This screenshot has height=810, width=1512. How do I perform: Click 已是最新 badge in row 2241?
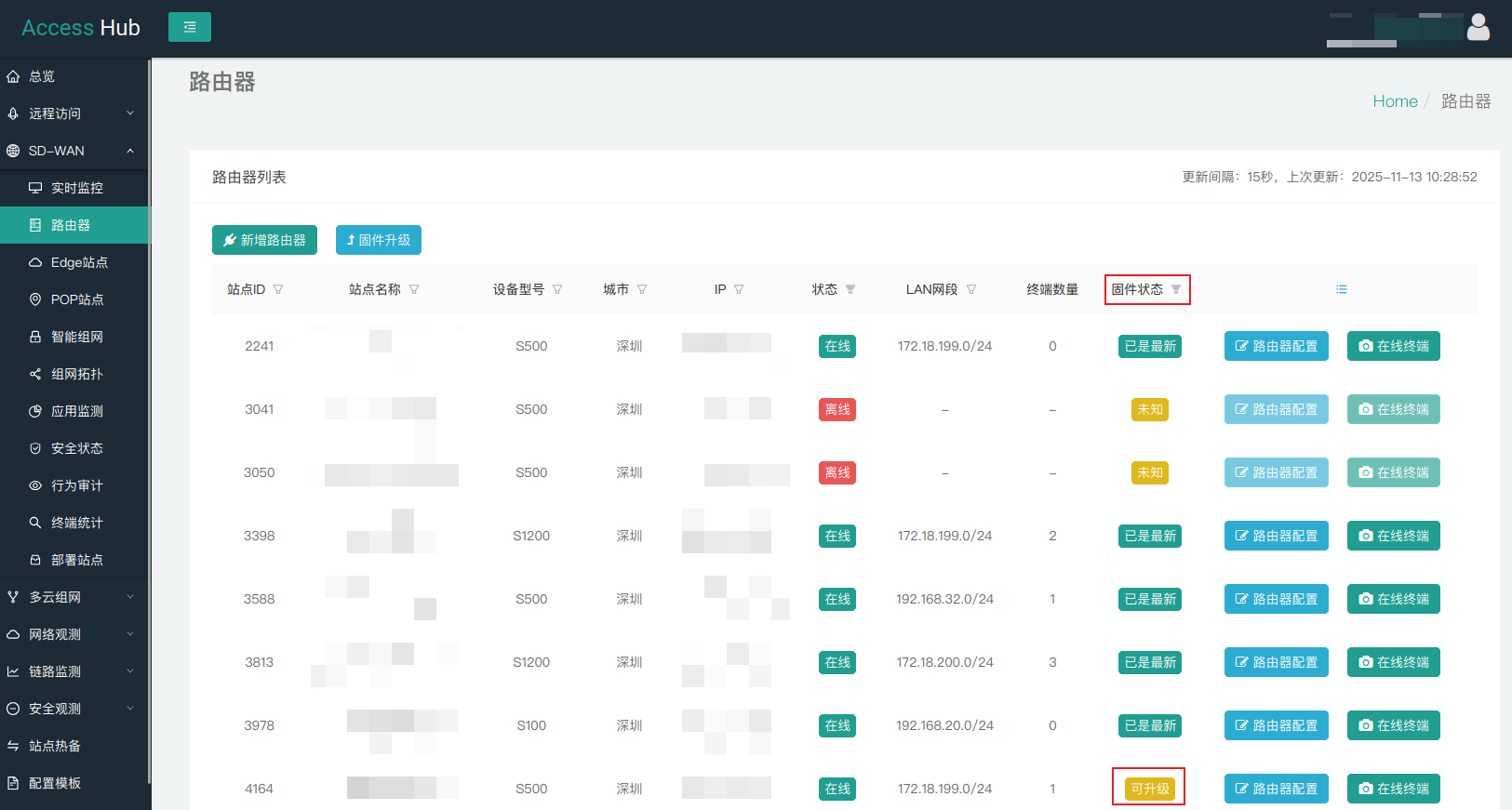[1150, 346]
